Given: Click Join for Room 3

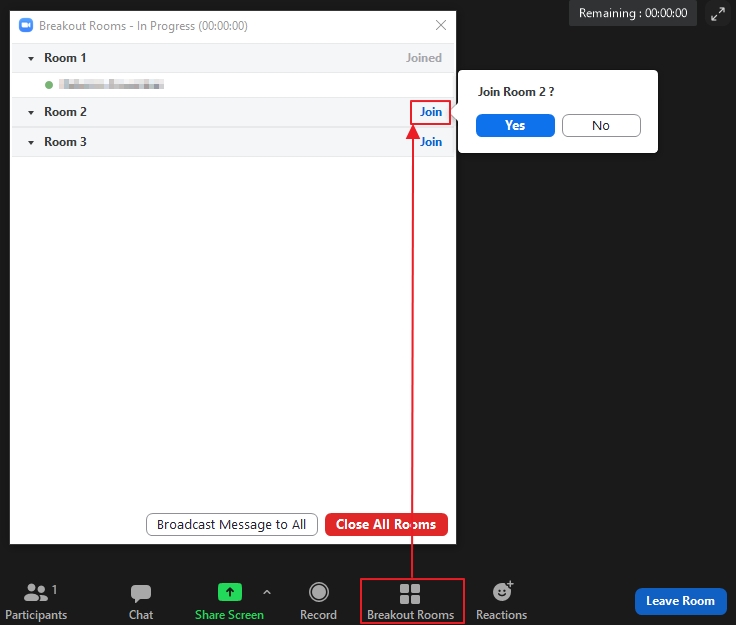Looking at the screenshot, I should coord(430,142).
